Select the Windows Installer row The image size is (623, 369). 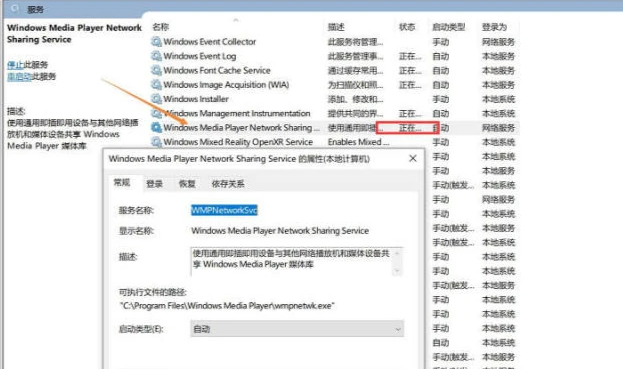pyautogui.click(x=334, y=99)
